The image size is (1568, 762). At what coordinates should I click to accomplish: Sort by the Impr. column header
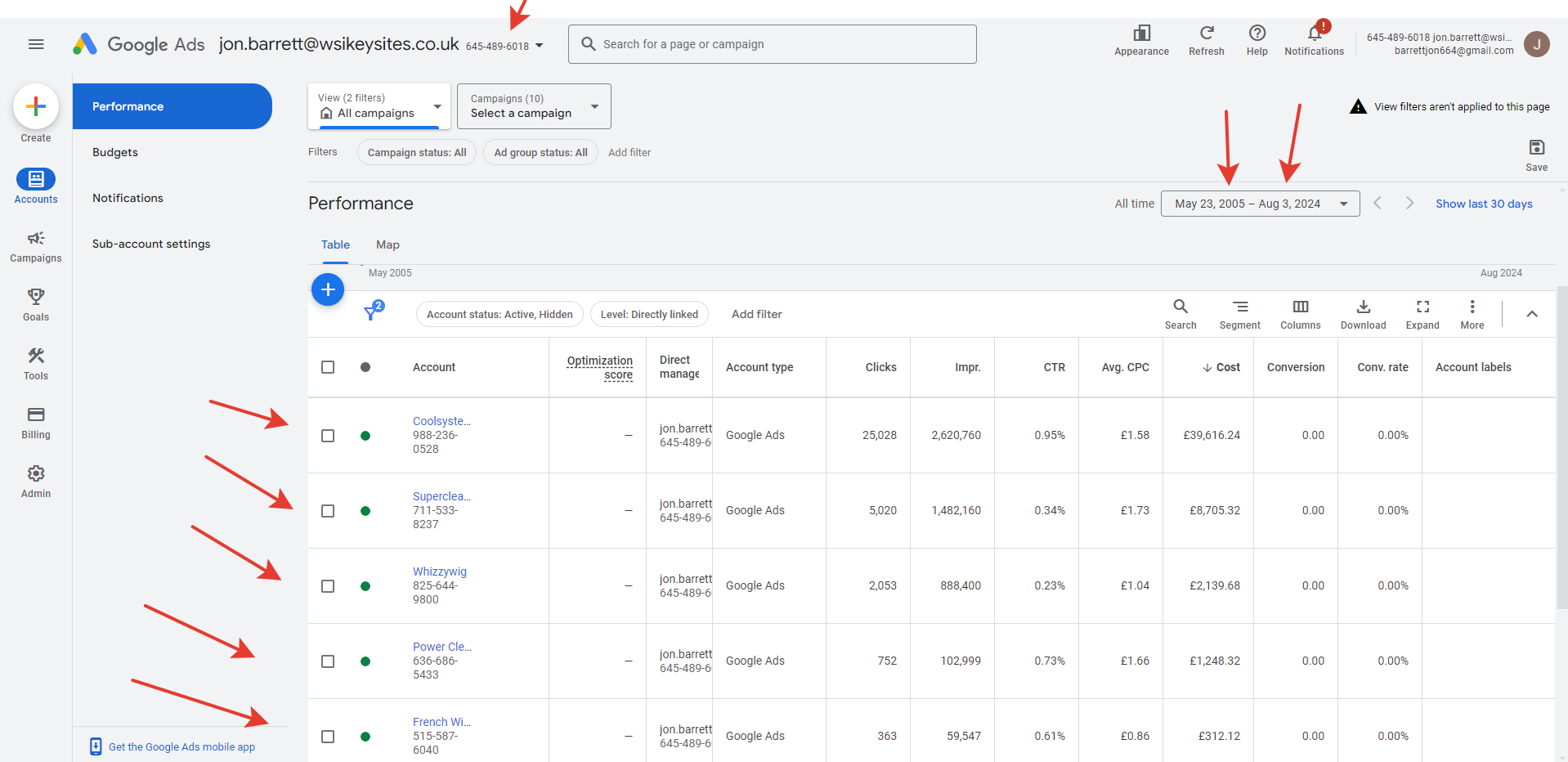pos(968,367)
